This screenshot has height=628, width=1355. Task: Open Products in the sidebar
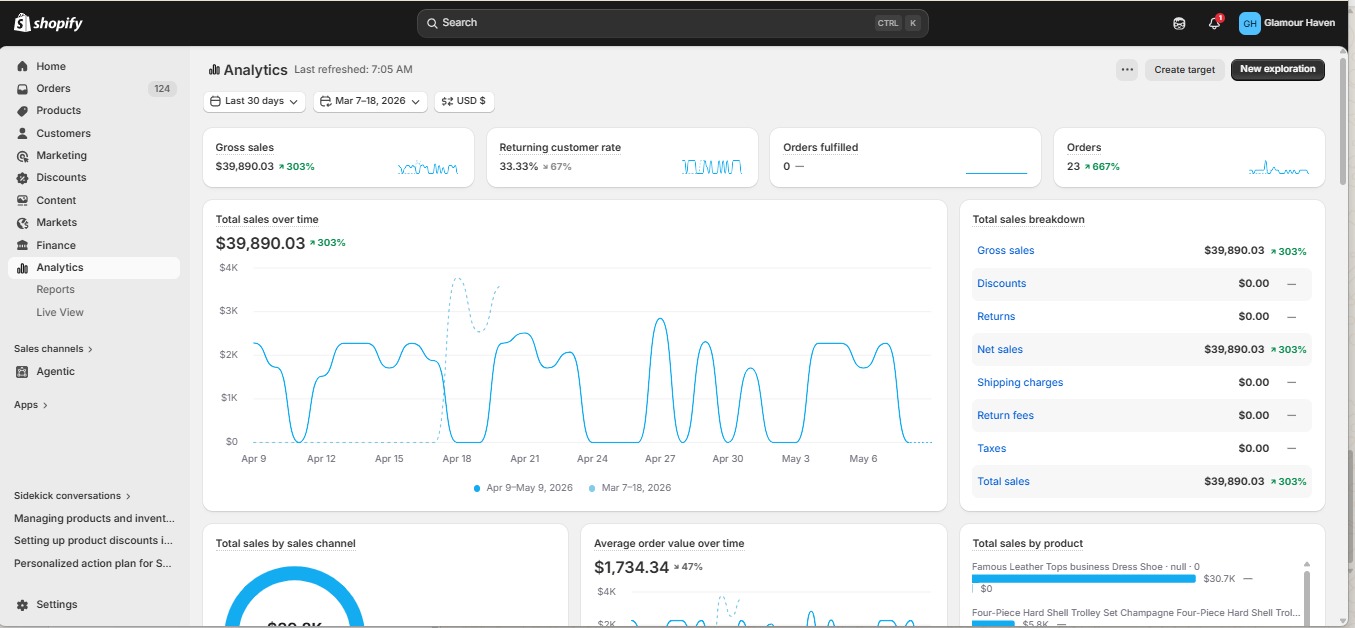(94, 111)
